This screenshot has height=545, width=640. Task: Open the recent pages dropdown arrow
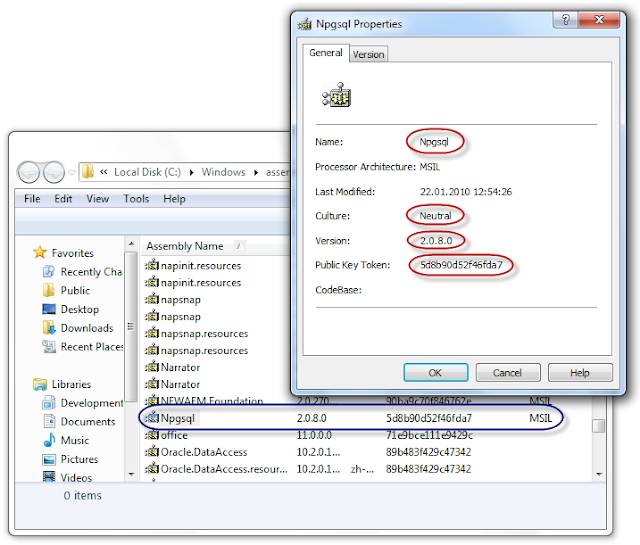coord(72,173)
